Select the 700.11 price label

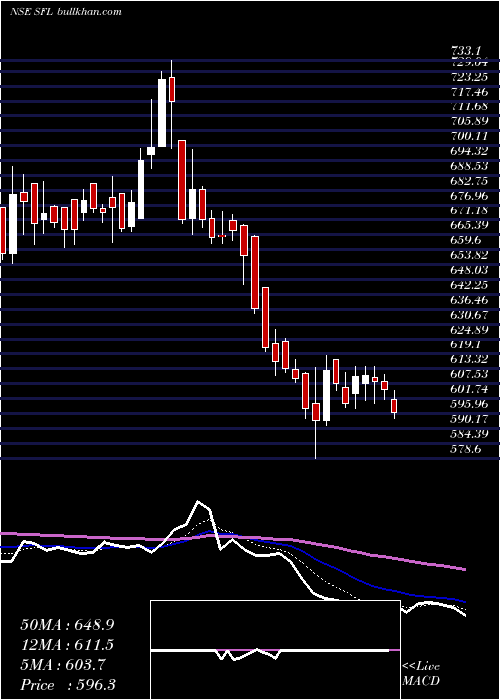click(x=468, y=137)
